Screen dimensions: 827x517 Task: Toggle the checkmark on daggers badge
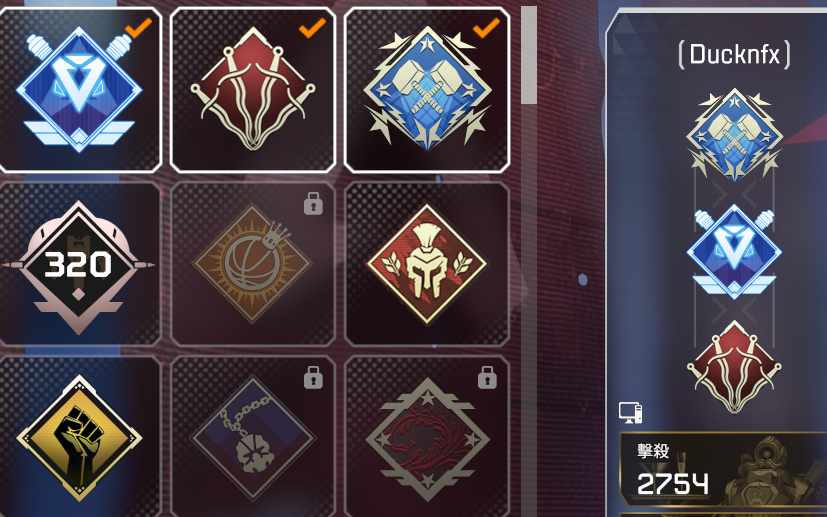[312, 28]
